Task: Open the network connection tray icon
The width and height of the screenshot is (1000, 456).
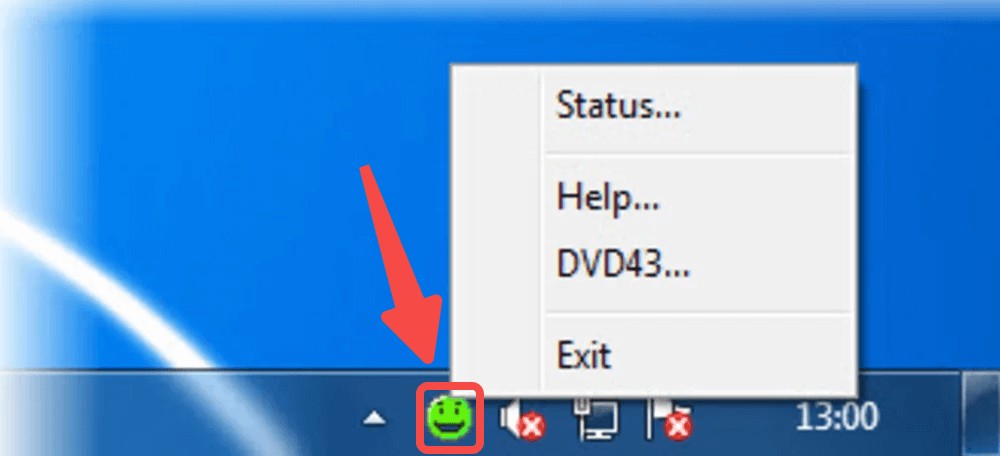Action: pos(596,417)
